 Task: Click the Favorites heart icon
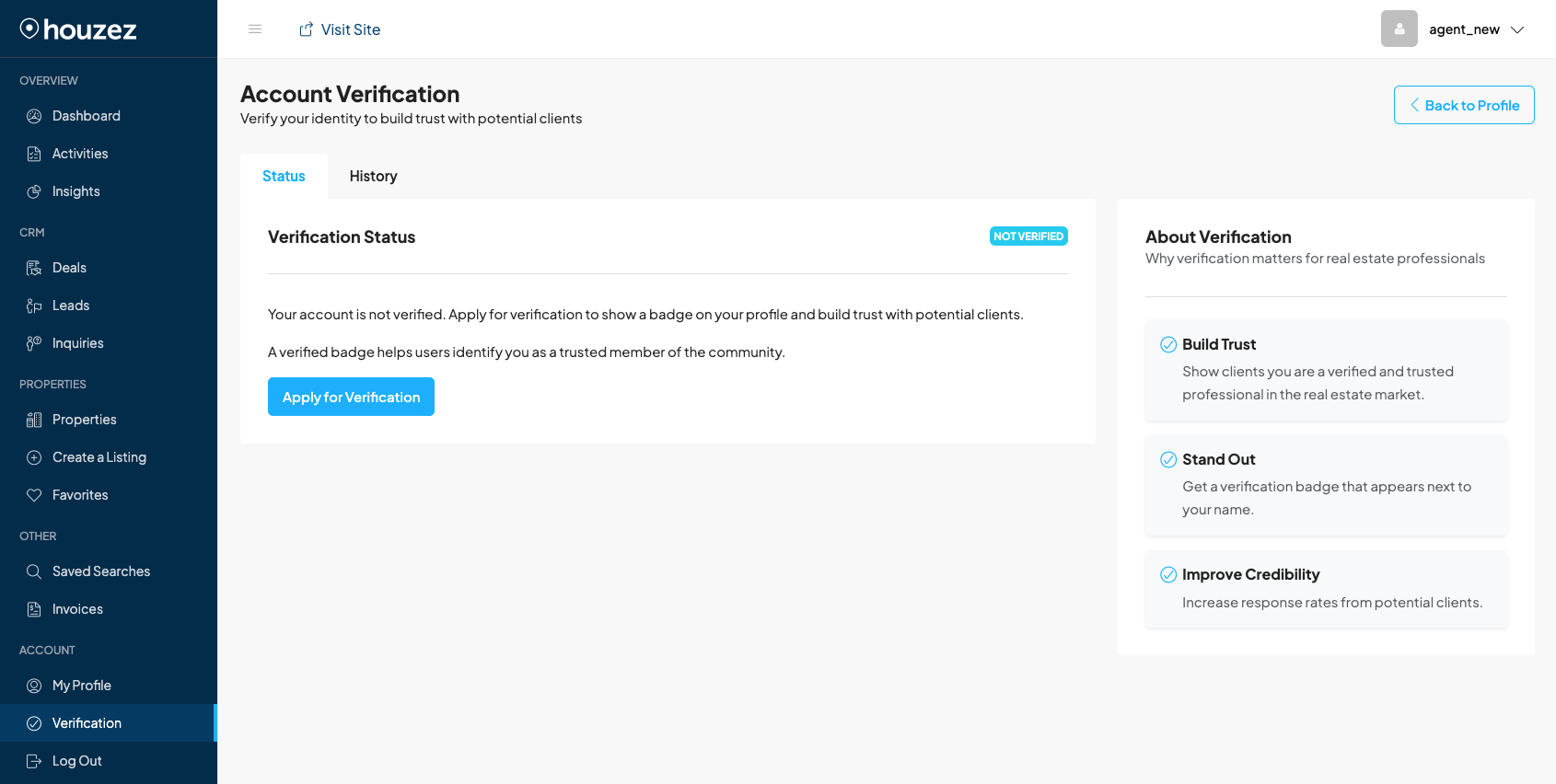[x=34, y=495]
